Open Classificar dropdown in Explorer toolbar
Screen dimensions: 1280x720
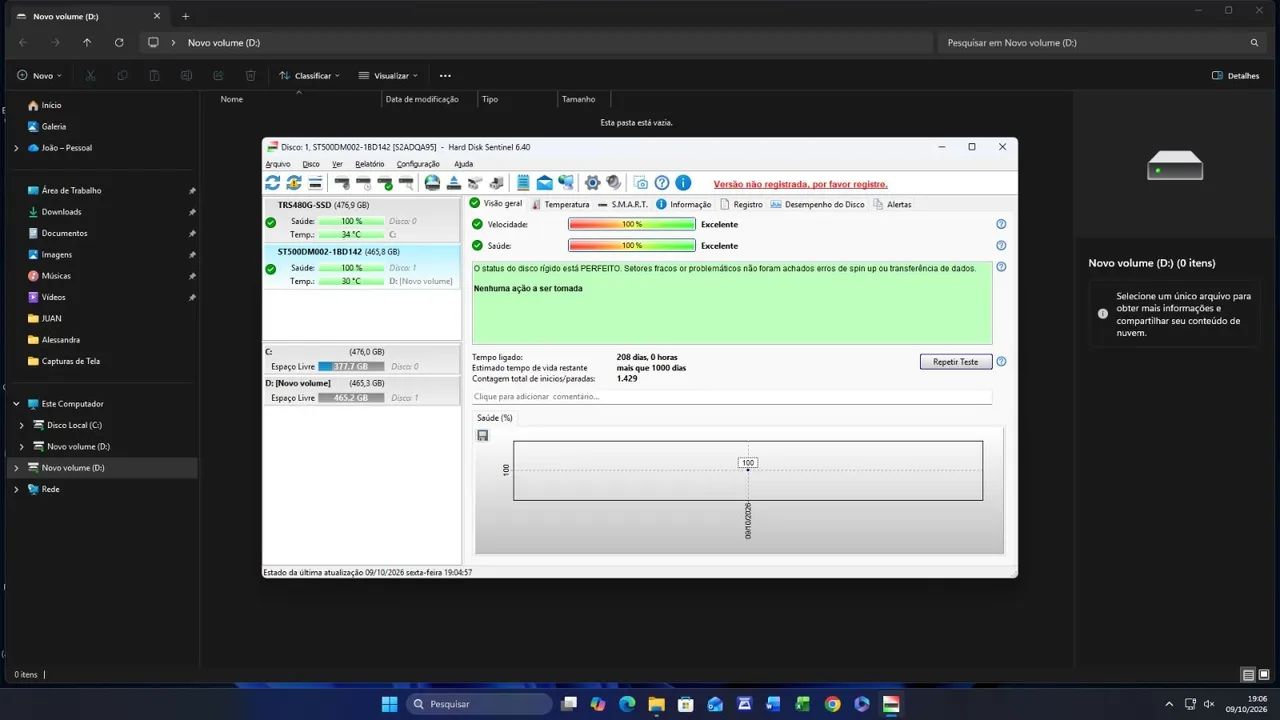pyautogui.click(x=309, y=75)
